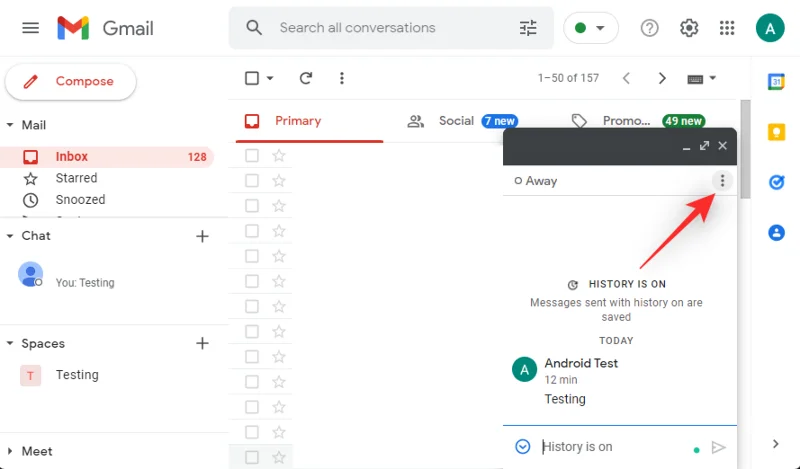Close the chat popup window
800x469 pixels.
tap(722, 145)
